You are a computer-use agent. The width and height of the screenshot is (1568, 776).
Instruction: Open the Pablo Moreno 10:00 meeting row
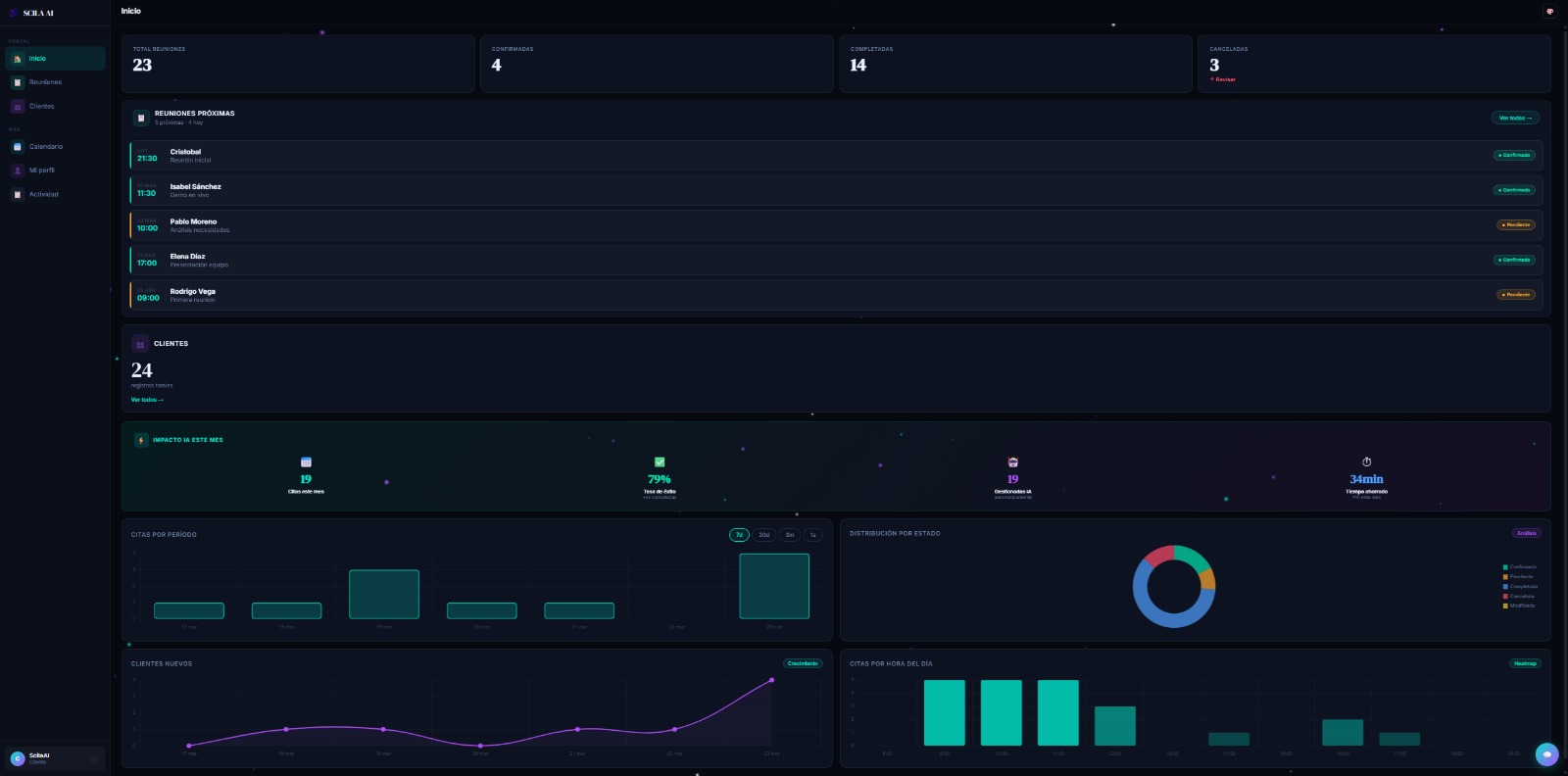(836, 225)
